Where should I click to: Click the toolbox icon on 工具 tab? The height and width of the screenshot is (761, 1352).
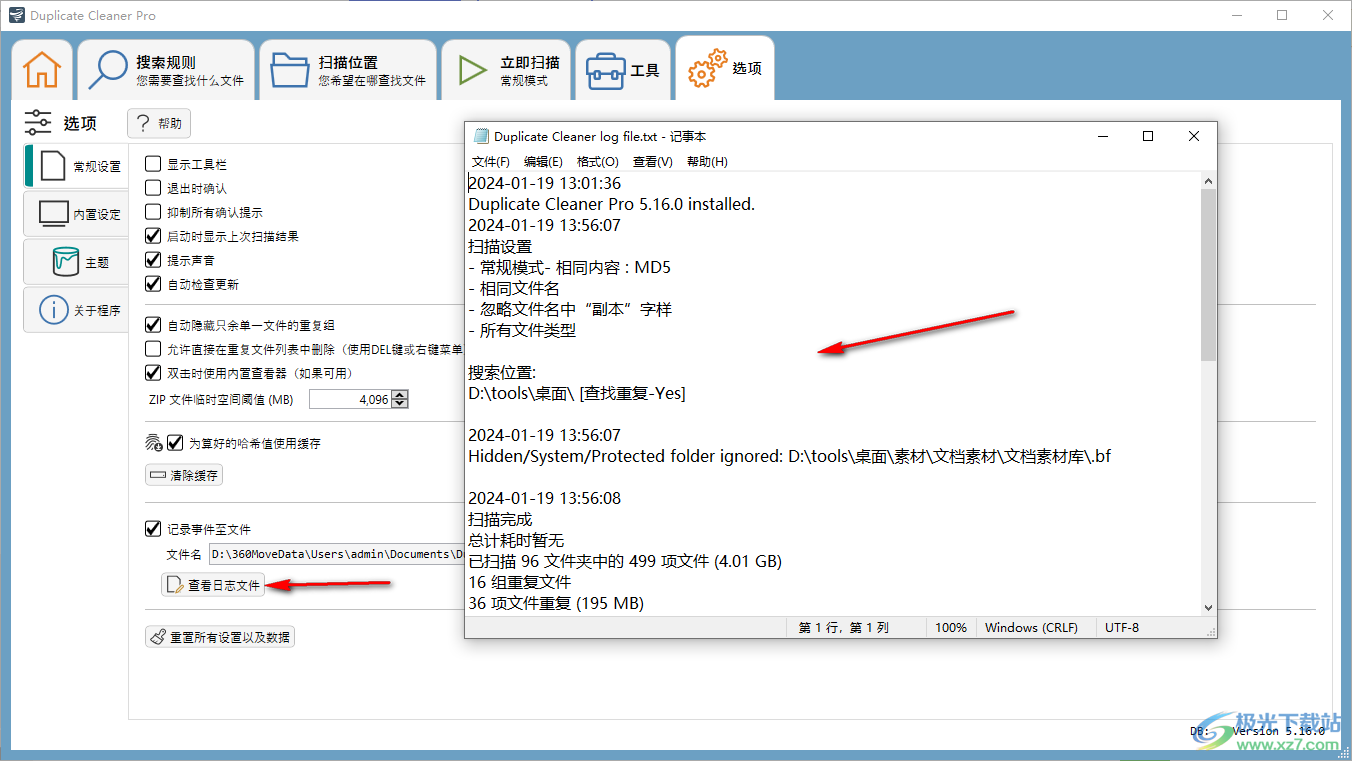[x=605, y=70]
